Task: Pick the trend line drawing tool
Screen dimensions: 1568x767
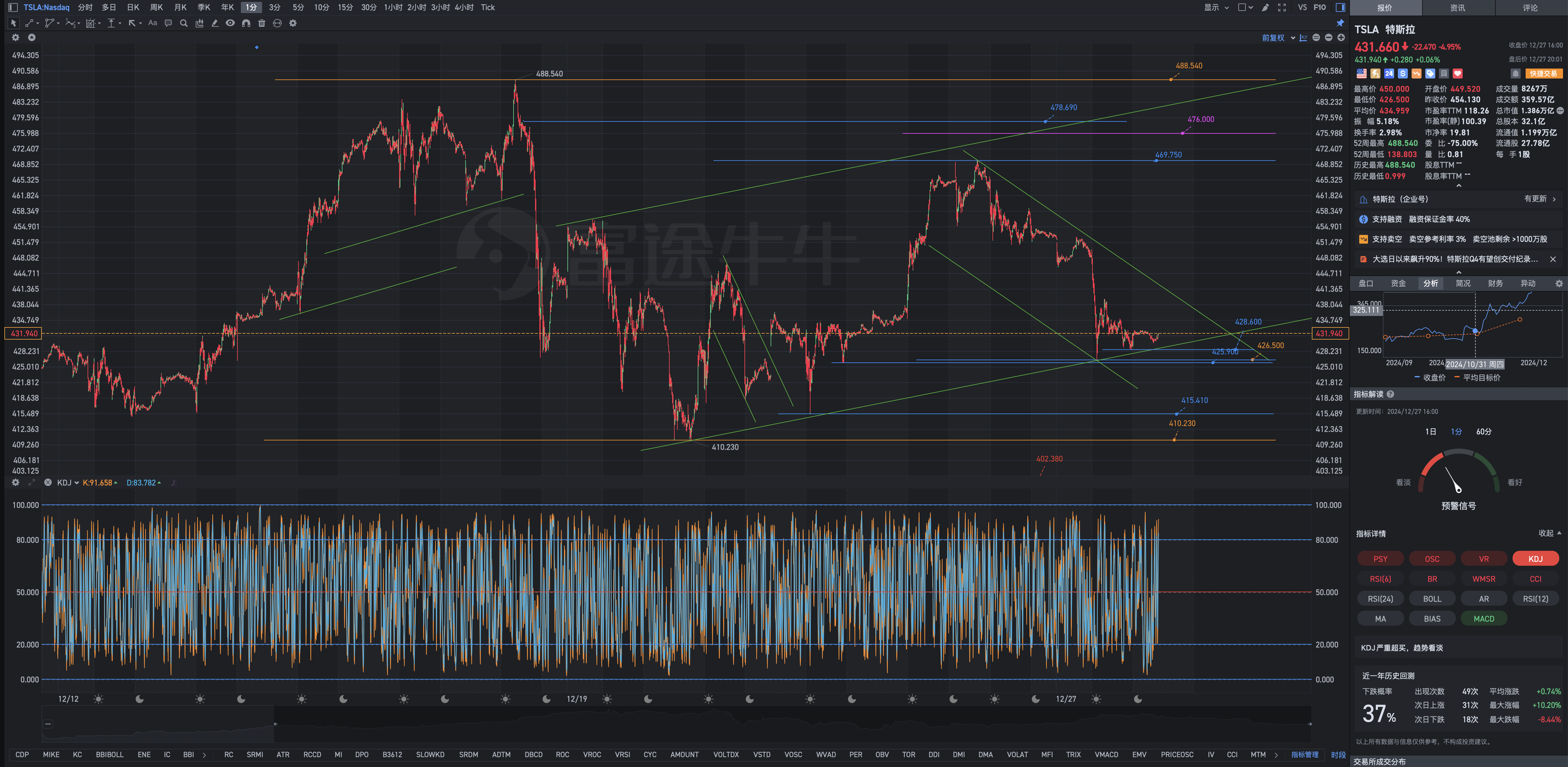Action: point(29,23)
